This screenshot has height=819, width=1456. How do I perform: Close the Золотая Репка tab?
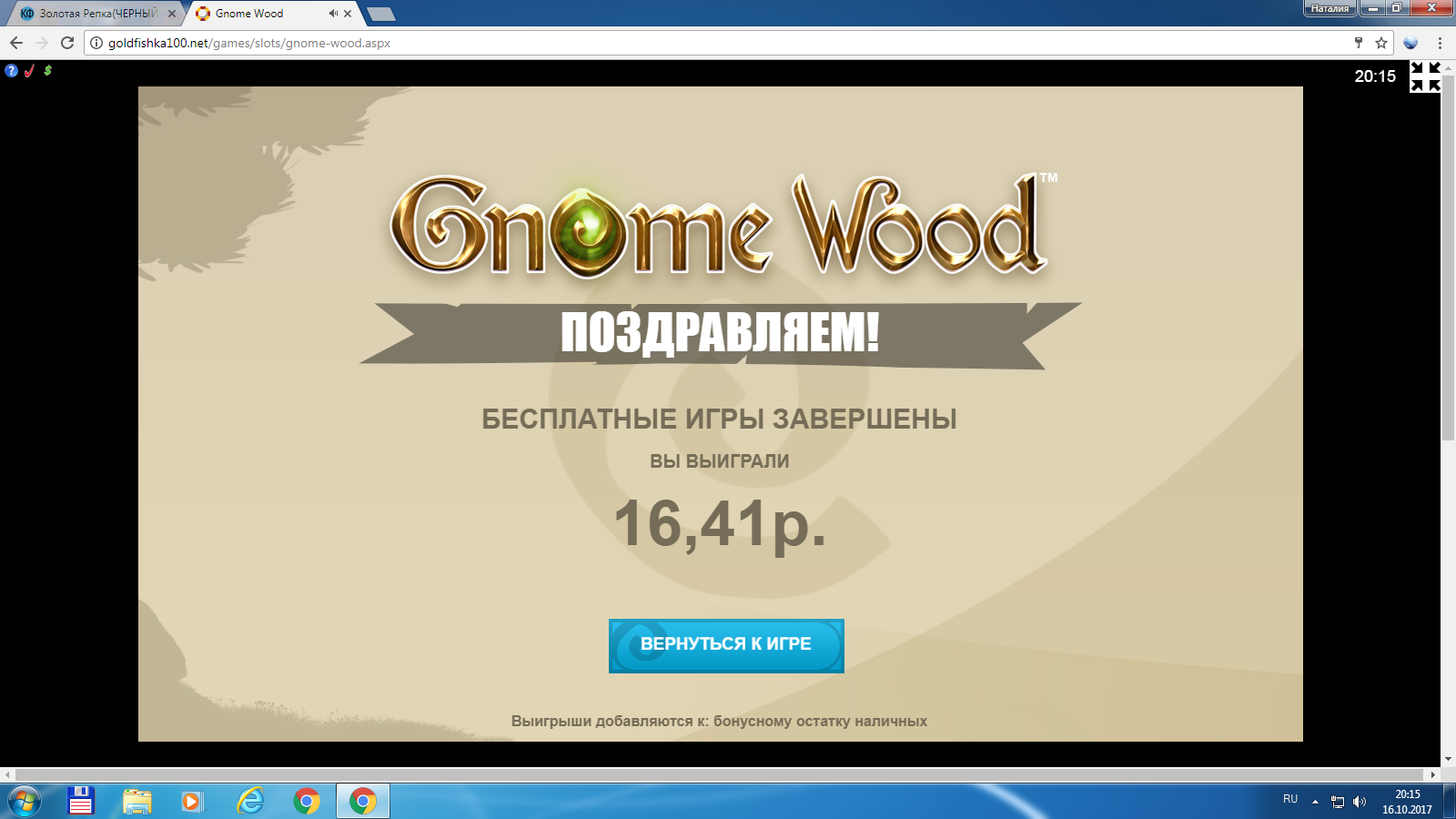click(172, 14)
